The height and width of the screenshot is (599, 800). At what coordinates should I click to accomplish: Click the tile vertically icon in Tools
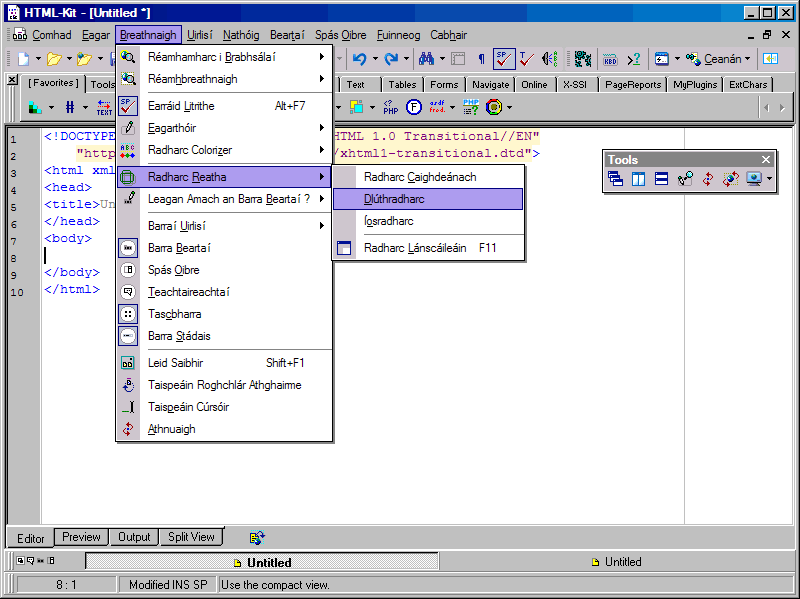(638, 179)
